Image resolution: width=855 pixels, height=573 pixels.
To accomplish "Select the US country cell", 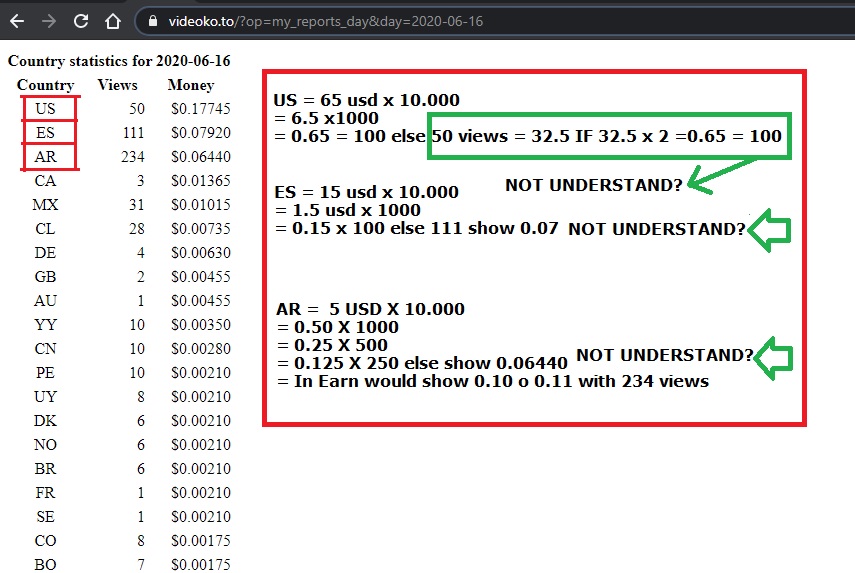I will click(45, 109).
